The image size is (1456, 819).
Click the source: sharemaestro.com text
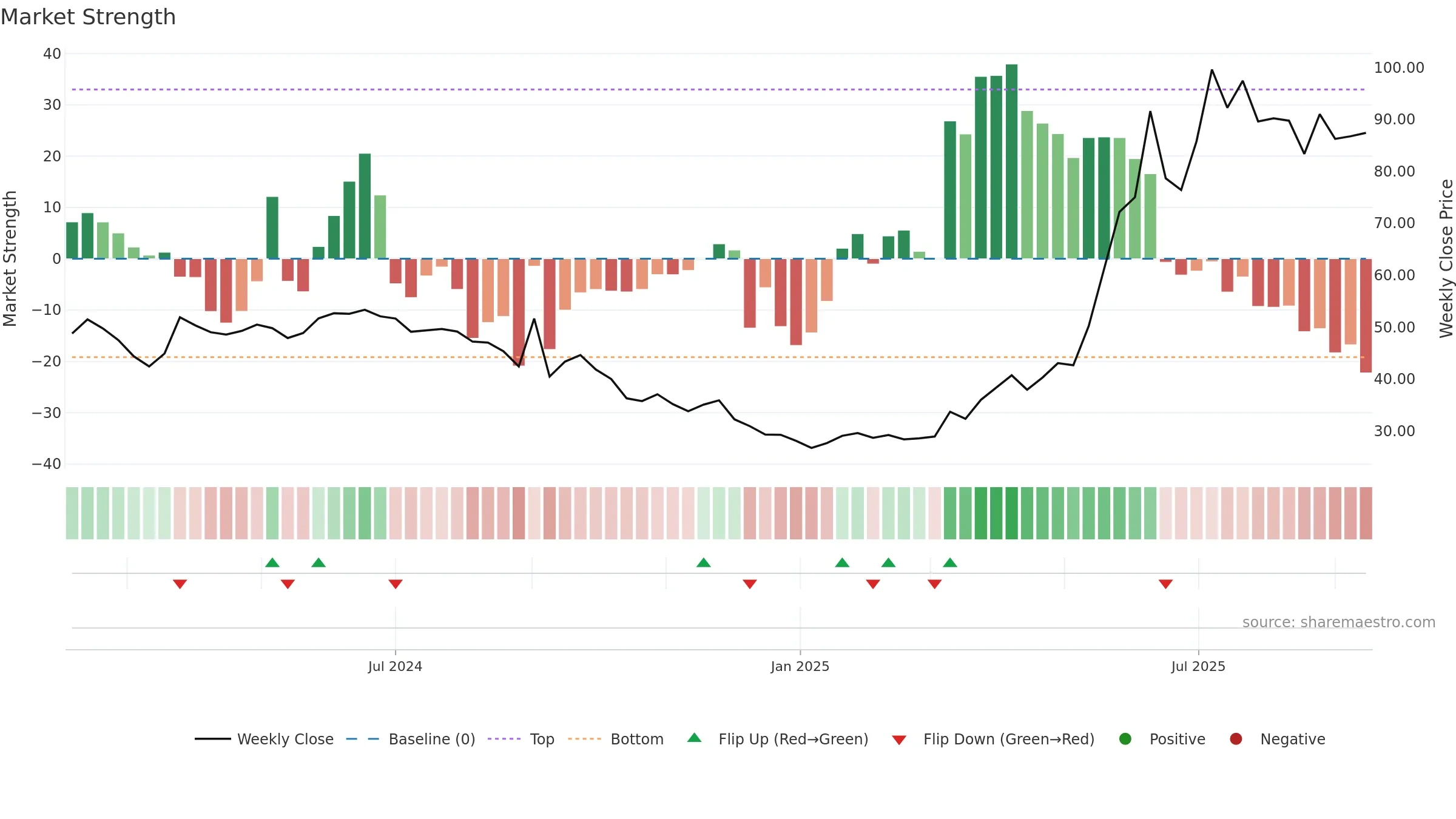(x=1339, y=622)
